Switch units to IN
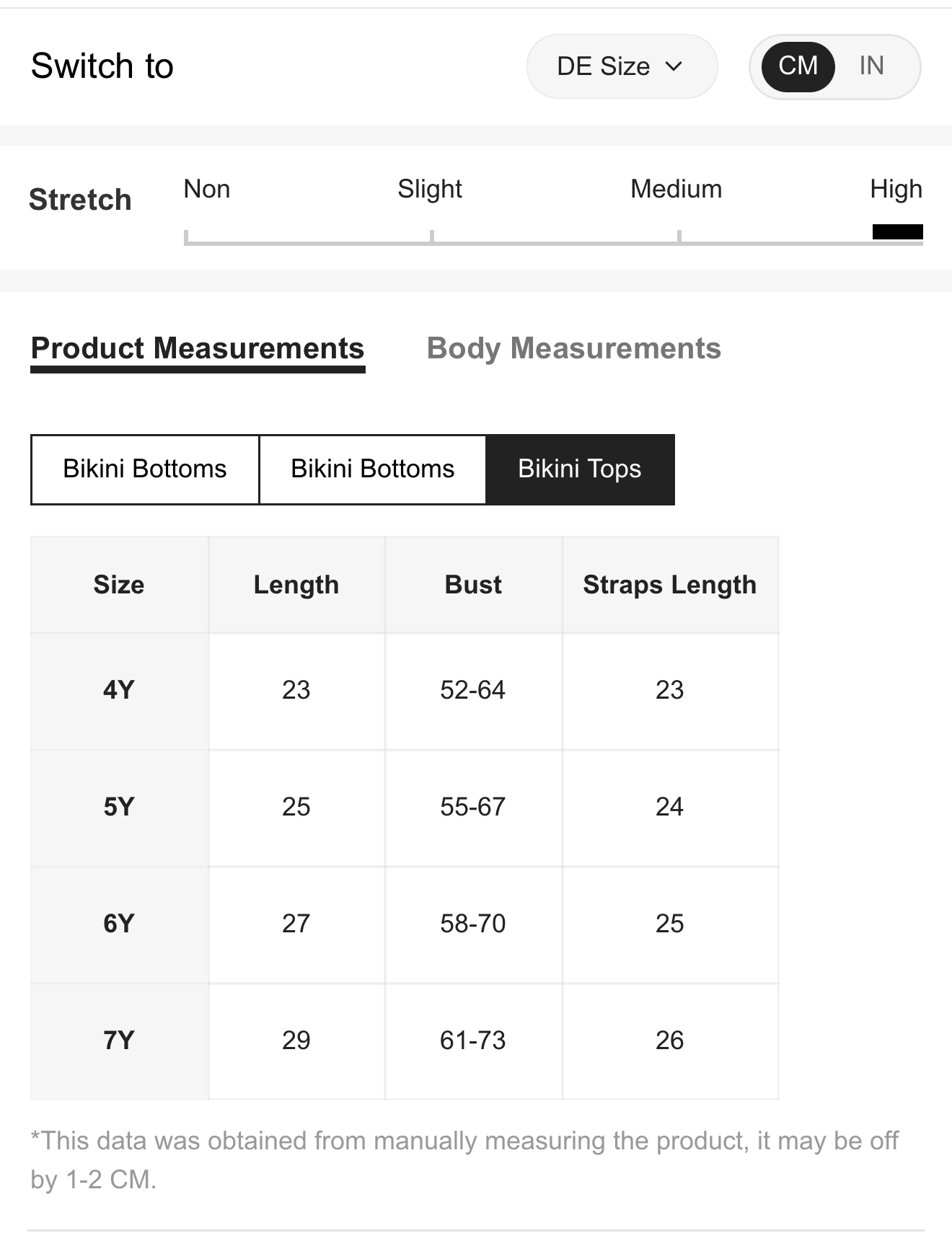952x1233 pixels. pyautogui.click(x=871, y=66)
